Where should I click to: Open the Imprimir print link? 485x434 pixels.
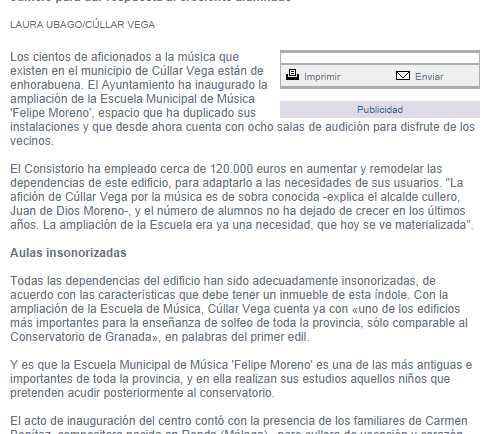coord(322,77)
